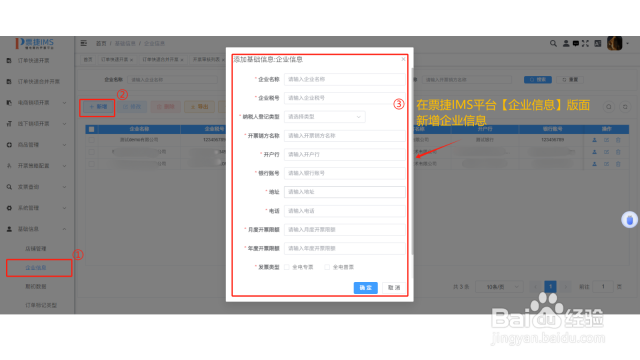Switch to the 订单快速合并开票 tab

(162, 60)
